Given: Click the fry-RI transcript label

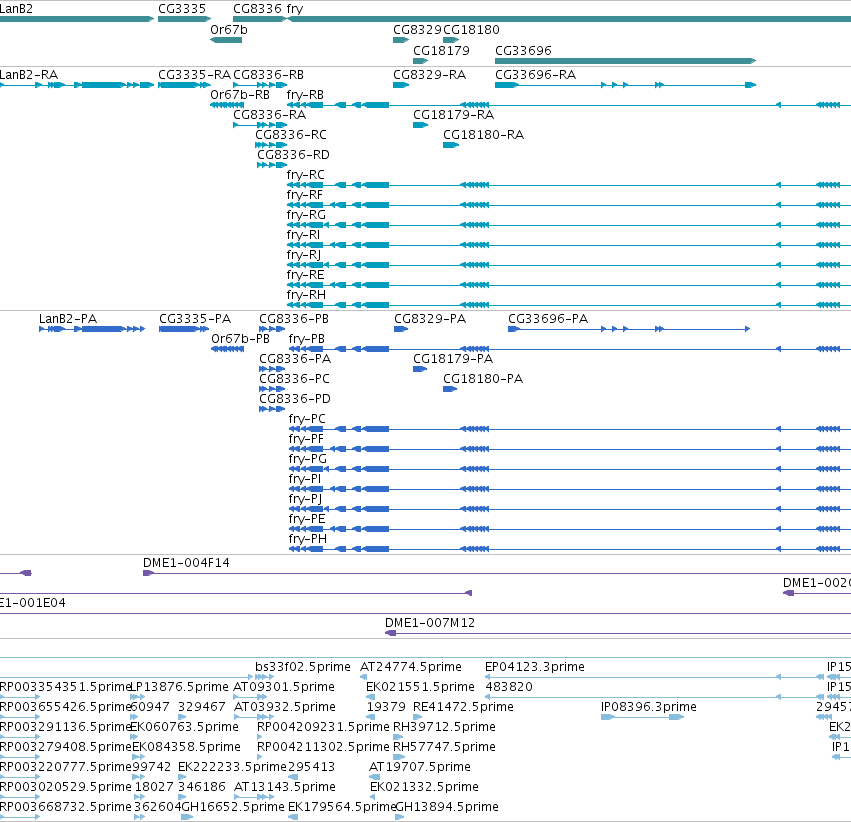Looking at the screenshot, I should pyautogui.click(x=303, y=235).
